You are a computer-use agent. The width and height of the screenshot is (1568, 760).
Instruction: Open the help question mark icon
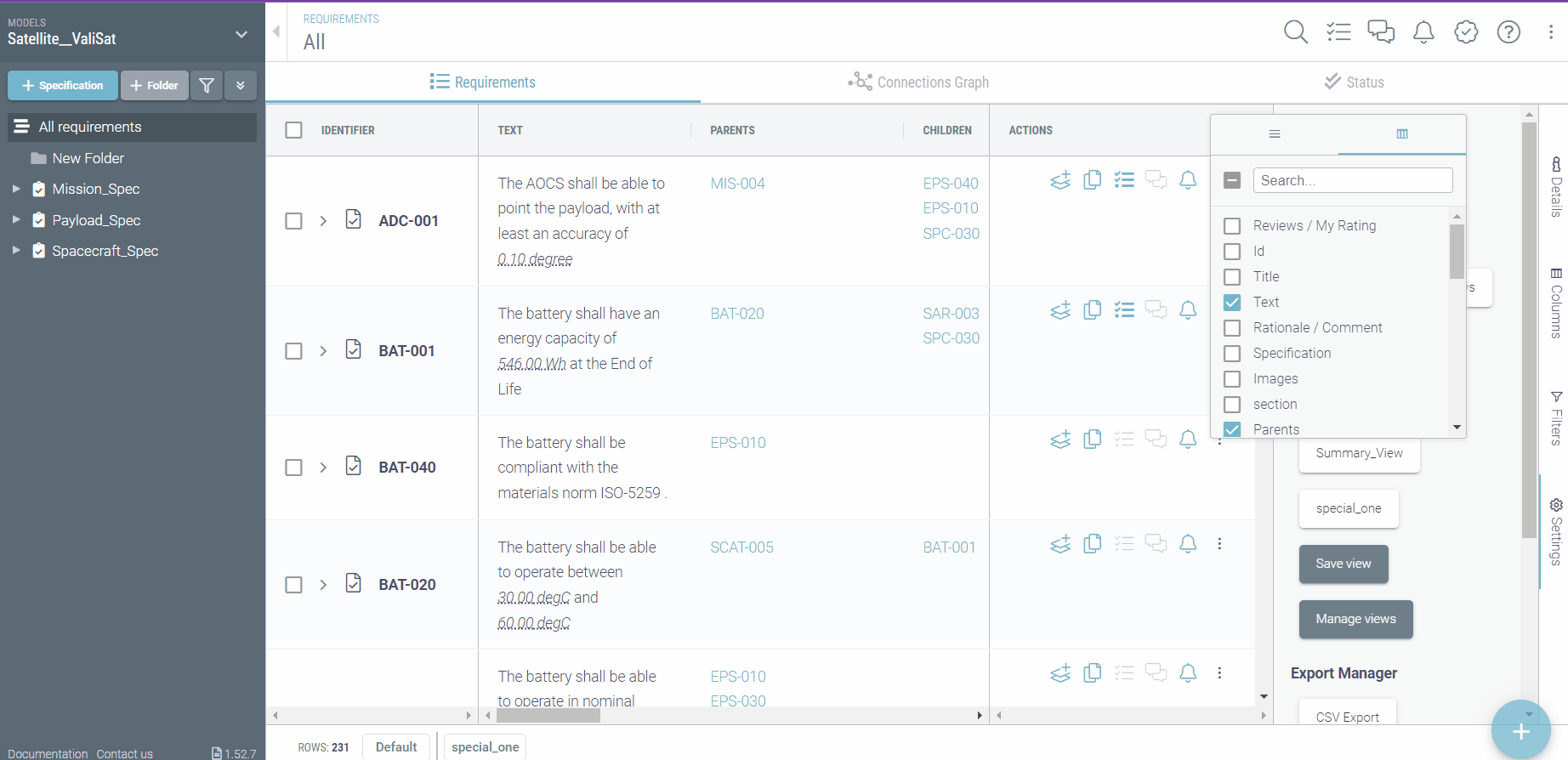[x=1508, y=32]
